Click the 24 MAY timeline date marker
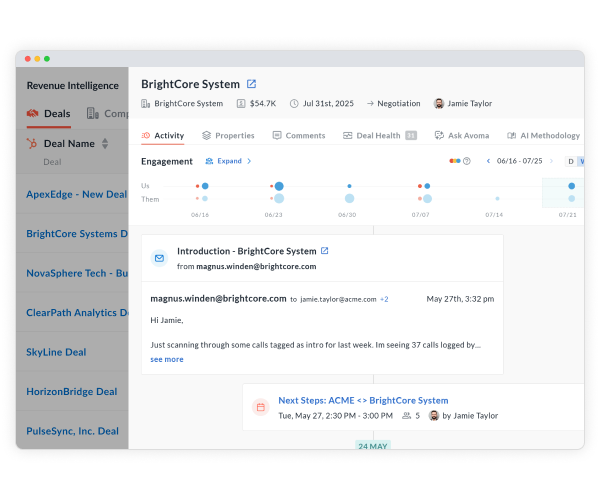 point(373,446)
